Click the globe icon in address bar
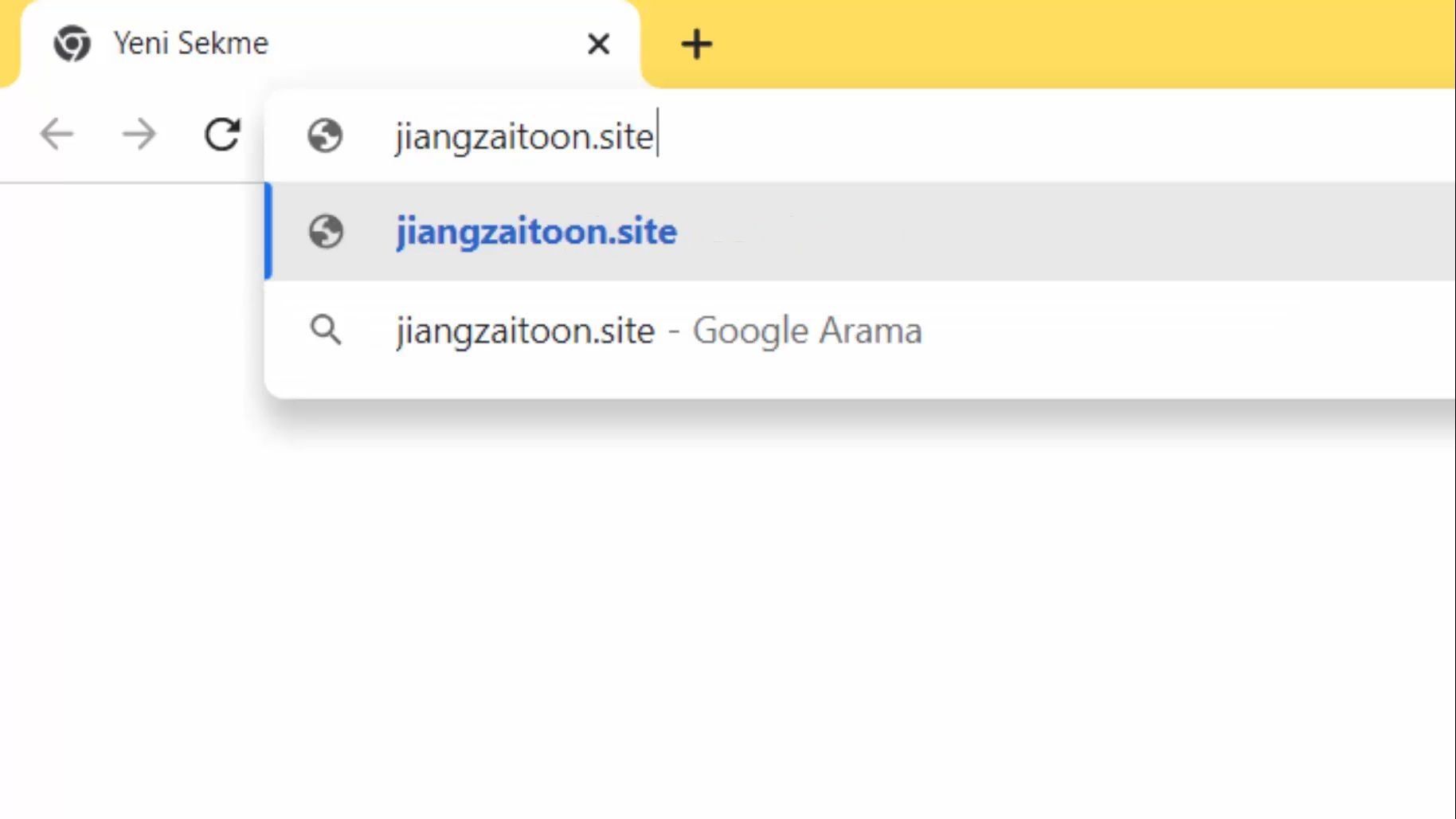Viewport: 1456px width, 819px height. 325,135
